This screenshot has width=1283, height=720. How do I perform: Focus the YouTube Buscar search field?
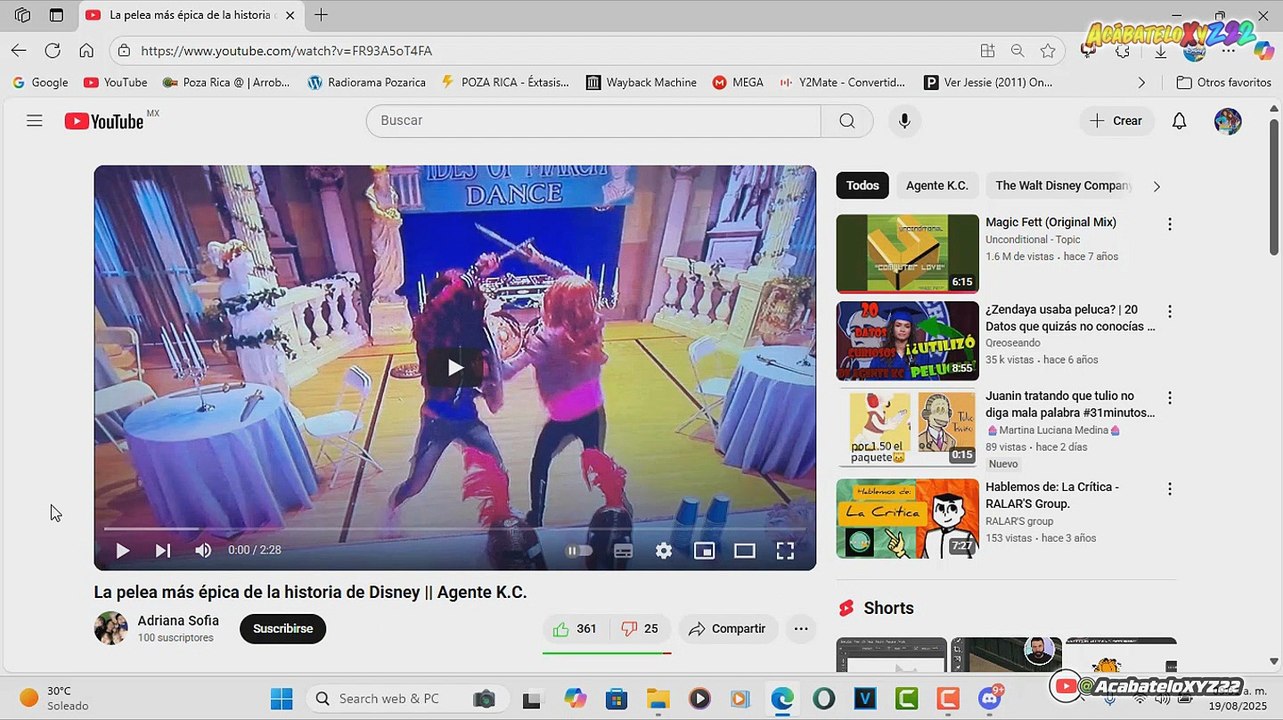[594, 121]
